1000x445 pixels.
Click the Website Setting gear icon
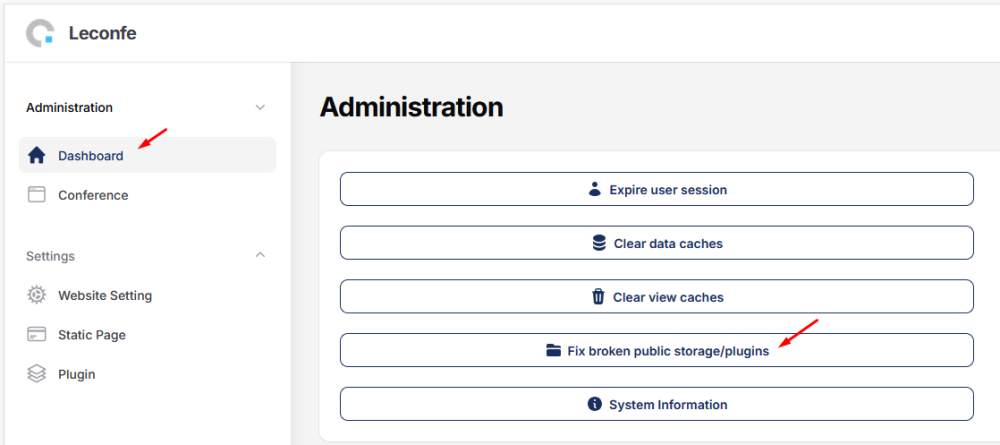pyautogui.click(x=37, y=295)
